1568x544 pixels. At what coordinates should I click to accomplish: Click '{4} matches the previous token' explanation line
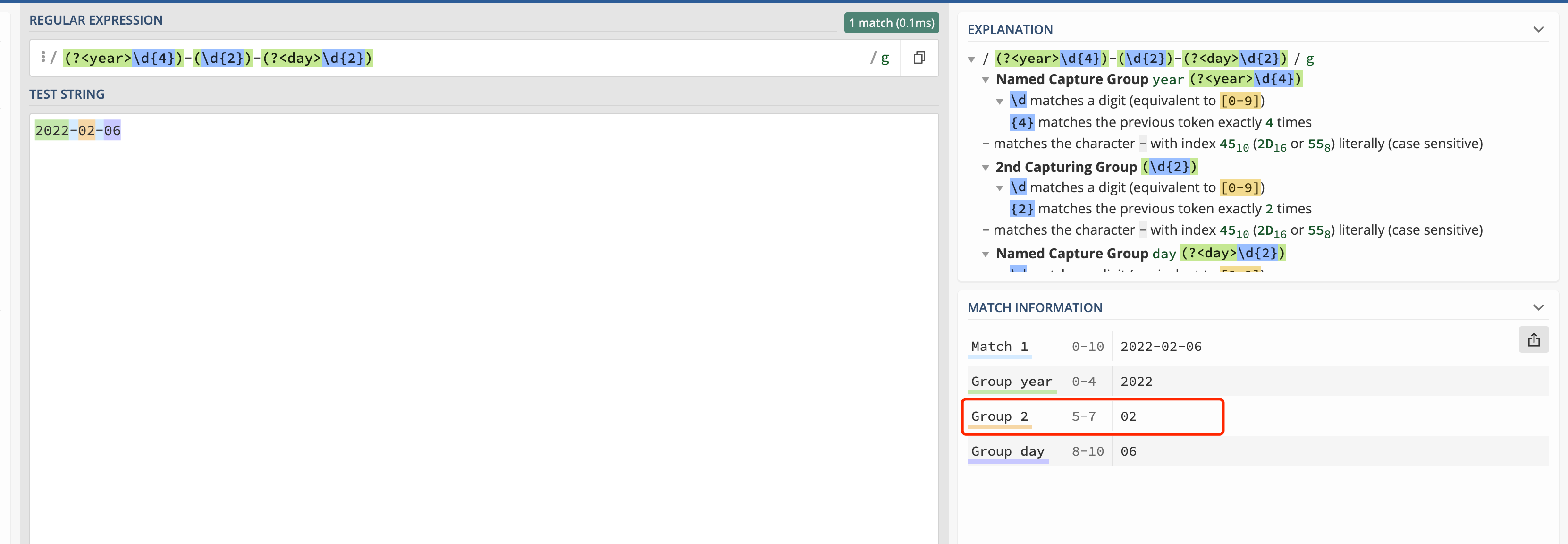tap(1160, 122)
